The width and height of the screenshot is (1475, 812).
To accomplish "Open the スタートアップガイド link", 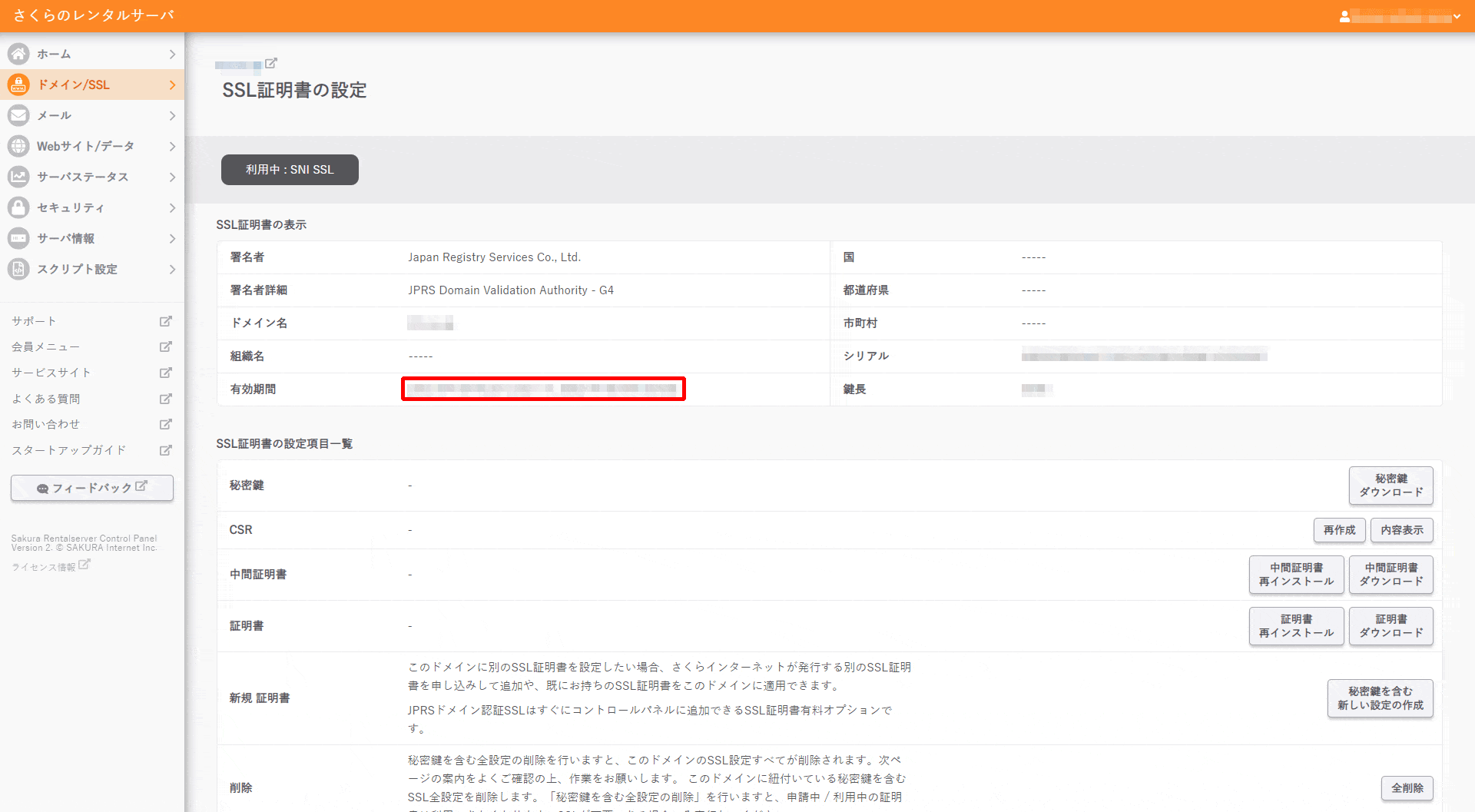I will [x=68, y=450].
